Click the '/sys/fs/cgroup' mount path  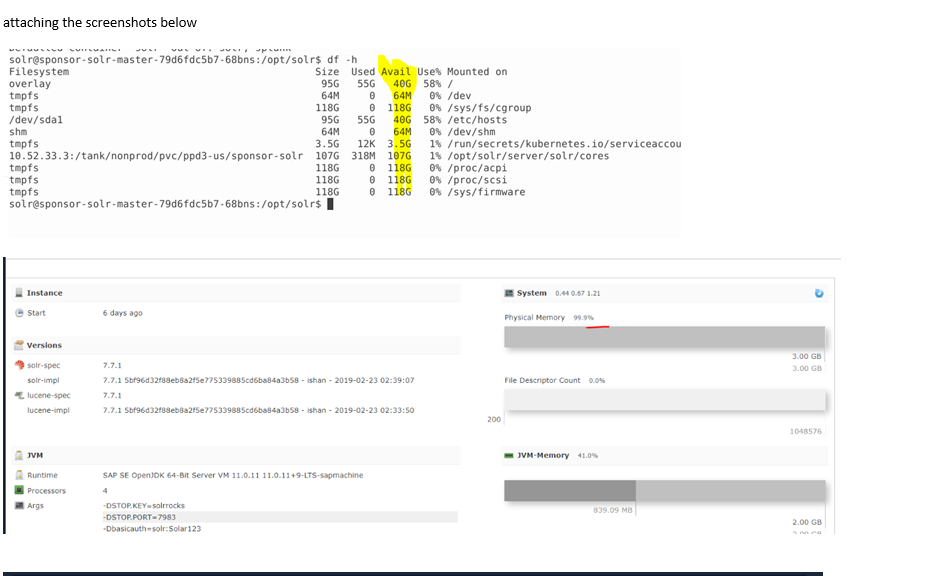pyautogui.click(x=489, y=108)
